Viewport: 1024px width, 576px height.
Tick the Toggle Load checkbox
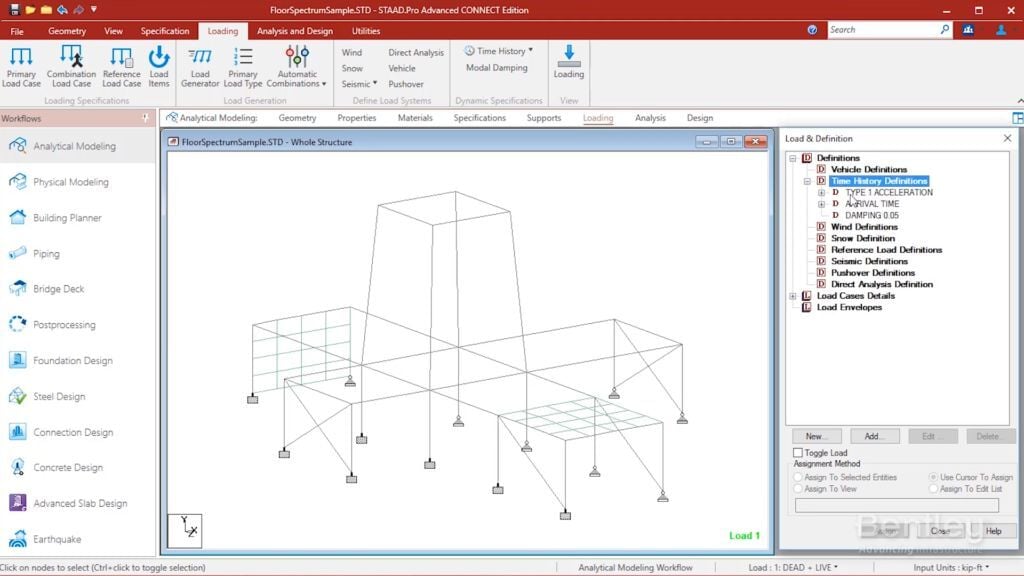click(x=797, y=453)
